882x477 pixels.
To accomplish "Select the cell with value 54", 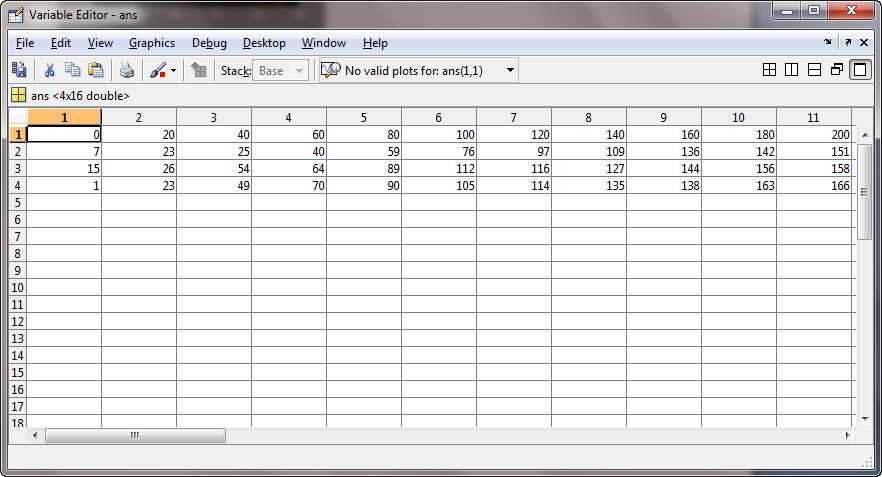I will tap(214, 168).
